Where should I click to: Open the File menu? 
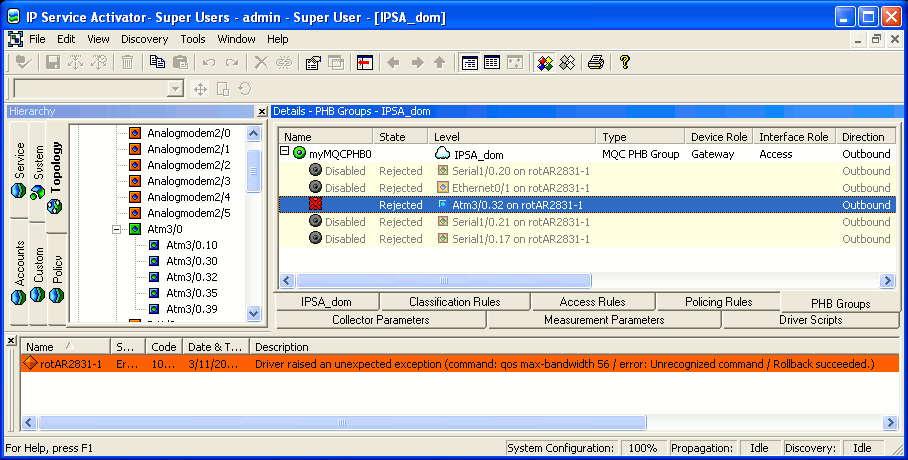(x=37, y=39)
